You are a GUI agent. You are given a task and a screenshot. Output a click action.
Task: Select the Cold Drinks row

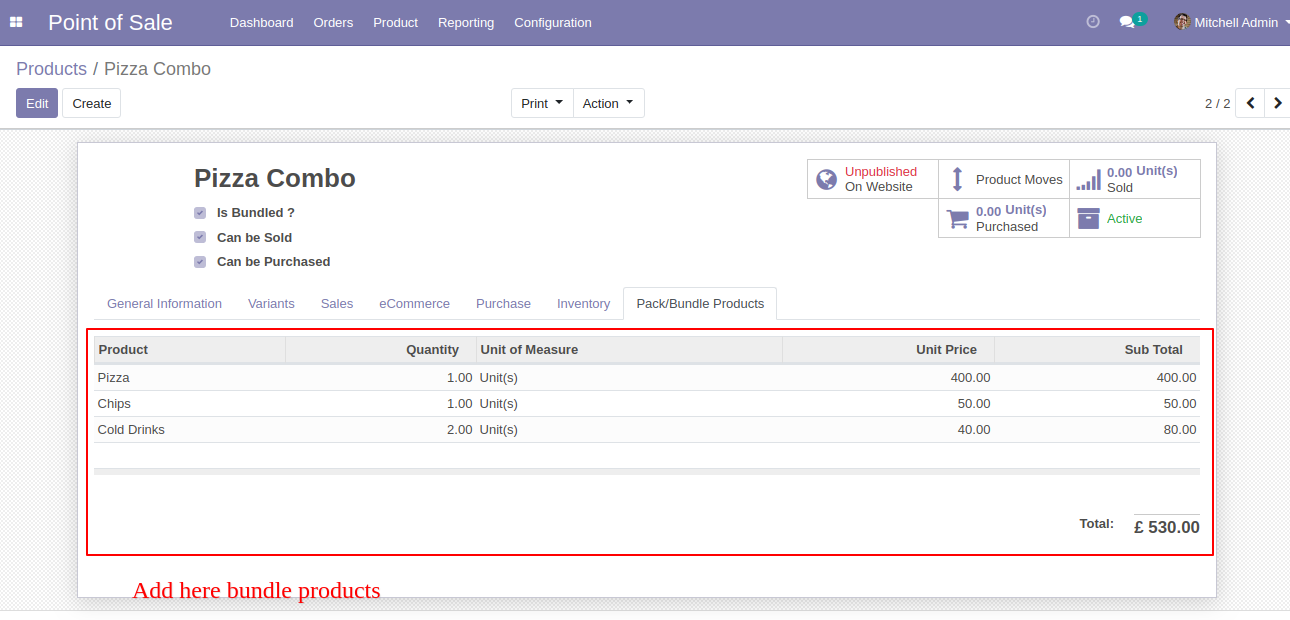click(x=647, y=430)
